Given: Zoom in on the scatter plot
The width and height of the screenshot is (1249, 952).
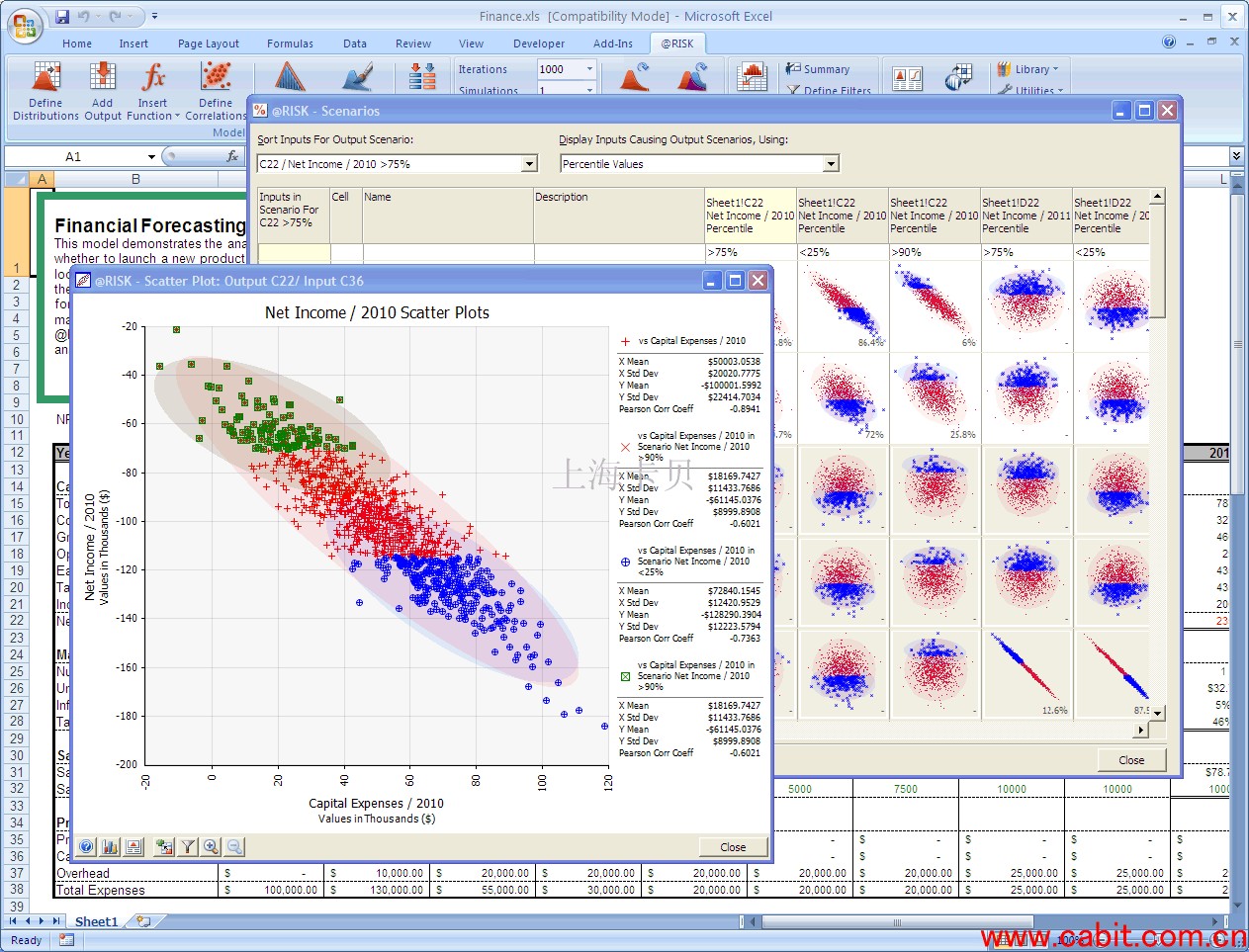Looking at the screenshot, I should (211, 847).
